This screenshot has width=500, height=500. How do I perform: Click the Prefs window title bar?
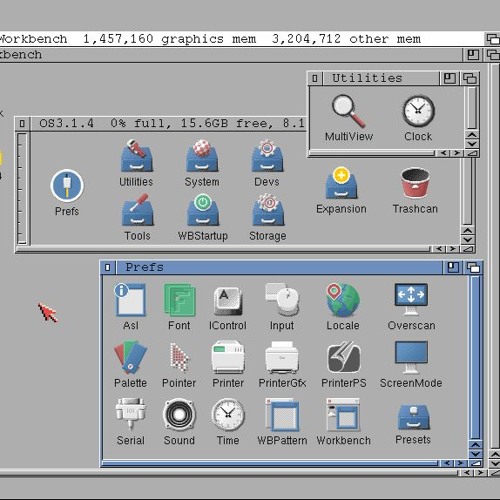pyautogui.click(x=279, y=267)
